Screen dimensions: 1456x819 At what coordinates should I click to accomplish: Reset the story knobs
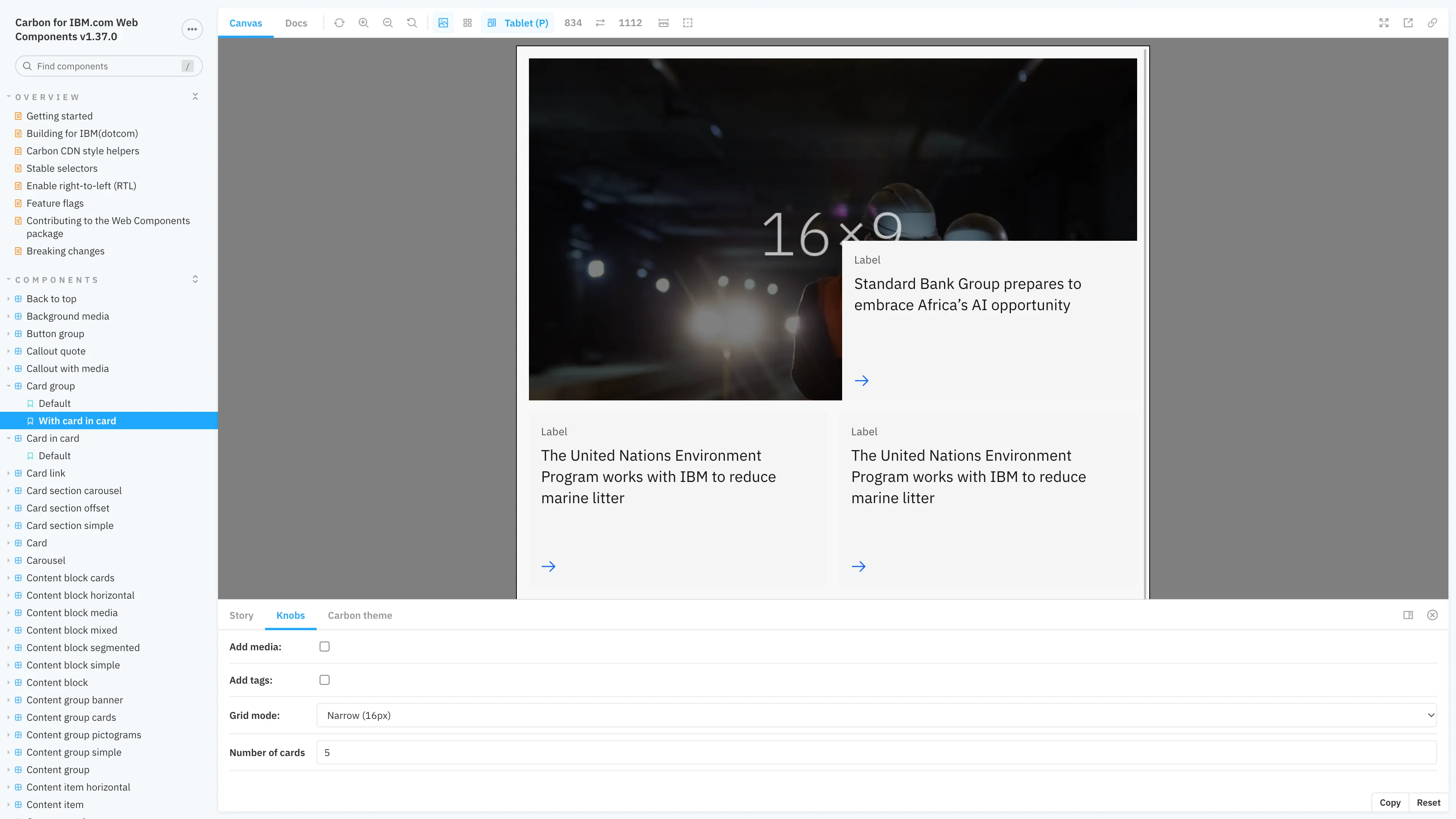click(1429, 802)
